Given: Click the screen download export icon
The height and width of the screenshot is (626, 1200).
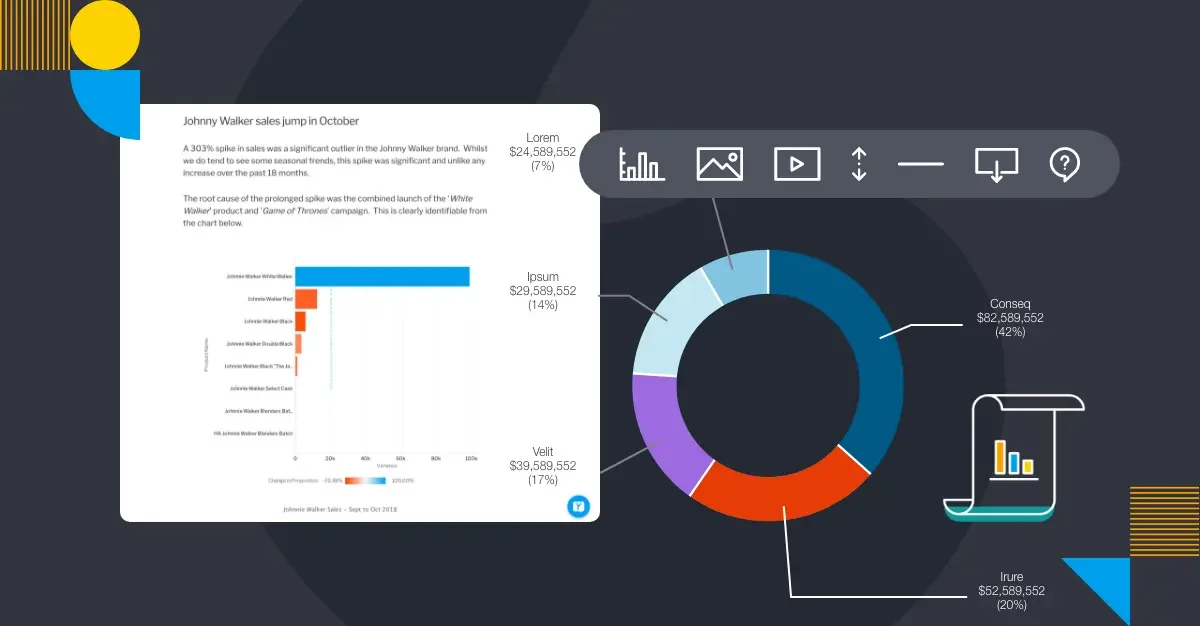Looking at the screenshot, I should tap(996, 165).
